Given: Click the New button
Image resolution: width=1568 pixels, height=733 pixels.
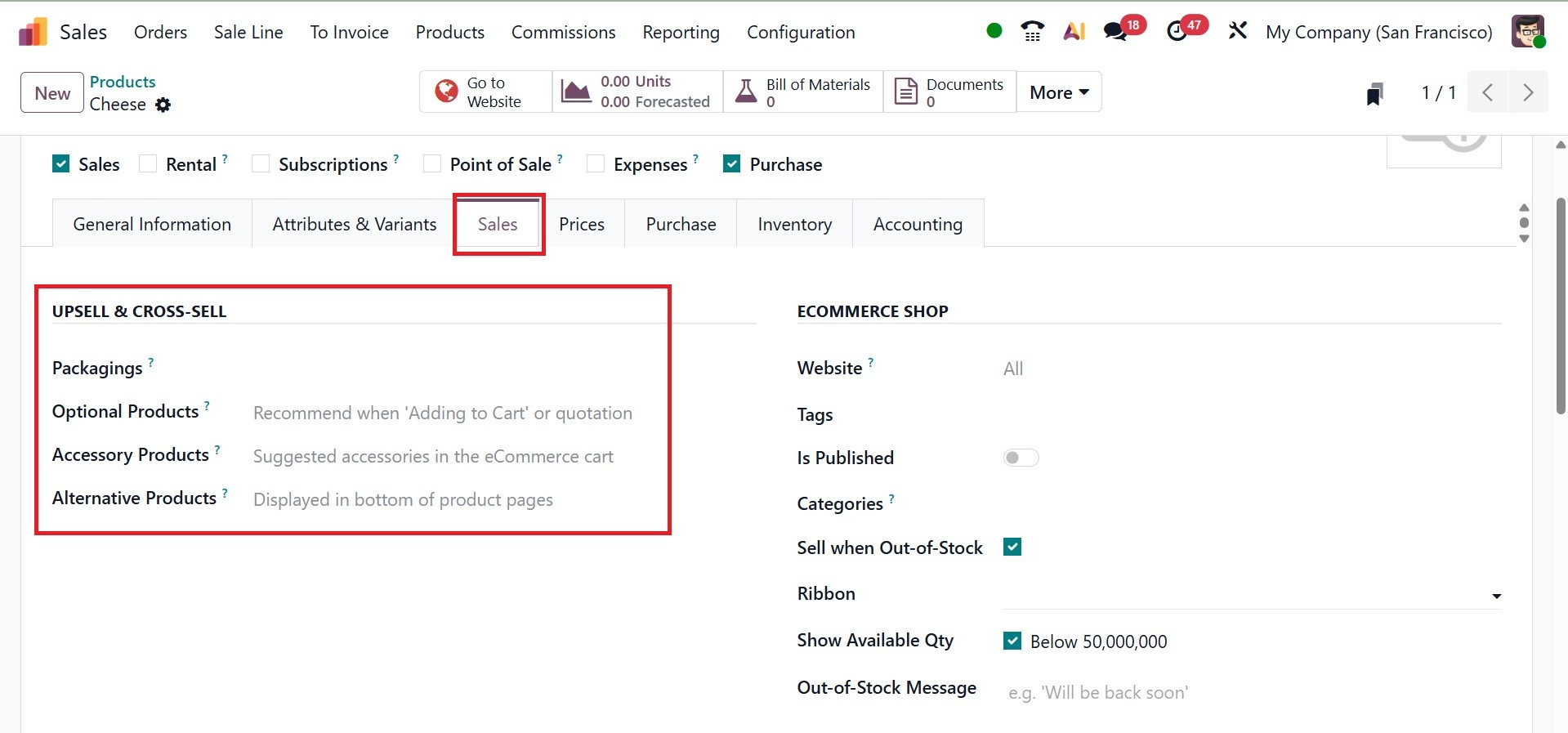Looking at the screenshot, I should [x=52, y=93].
